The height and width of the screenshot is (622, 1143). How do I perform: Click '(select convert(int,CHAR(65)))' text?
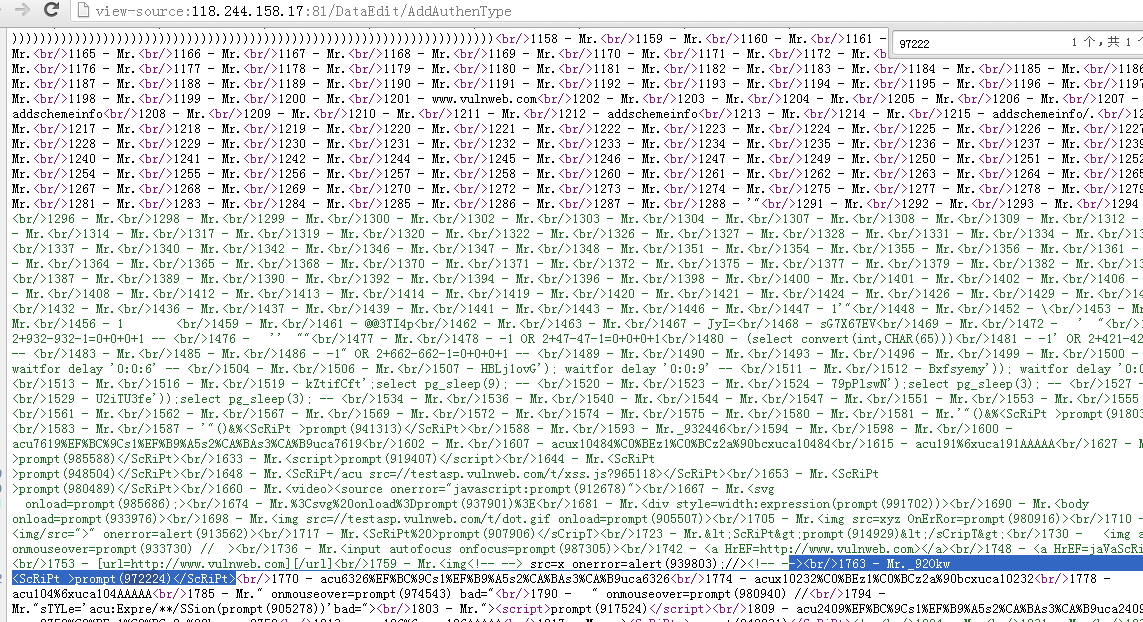tap(850, 339)
